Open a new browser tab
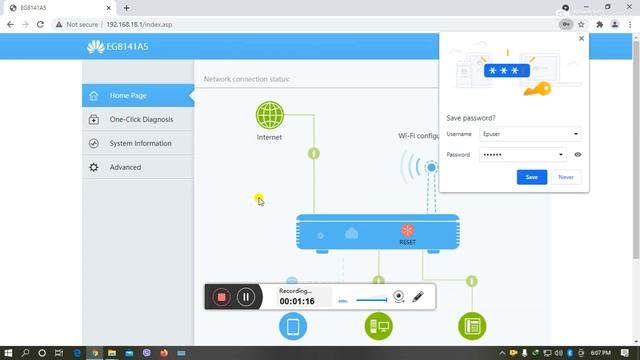 point(127,8)
